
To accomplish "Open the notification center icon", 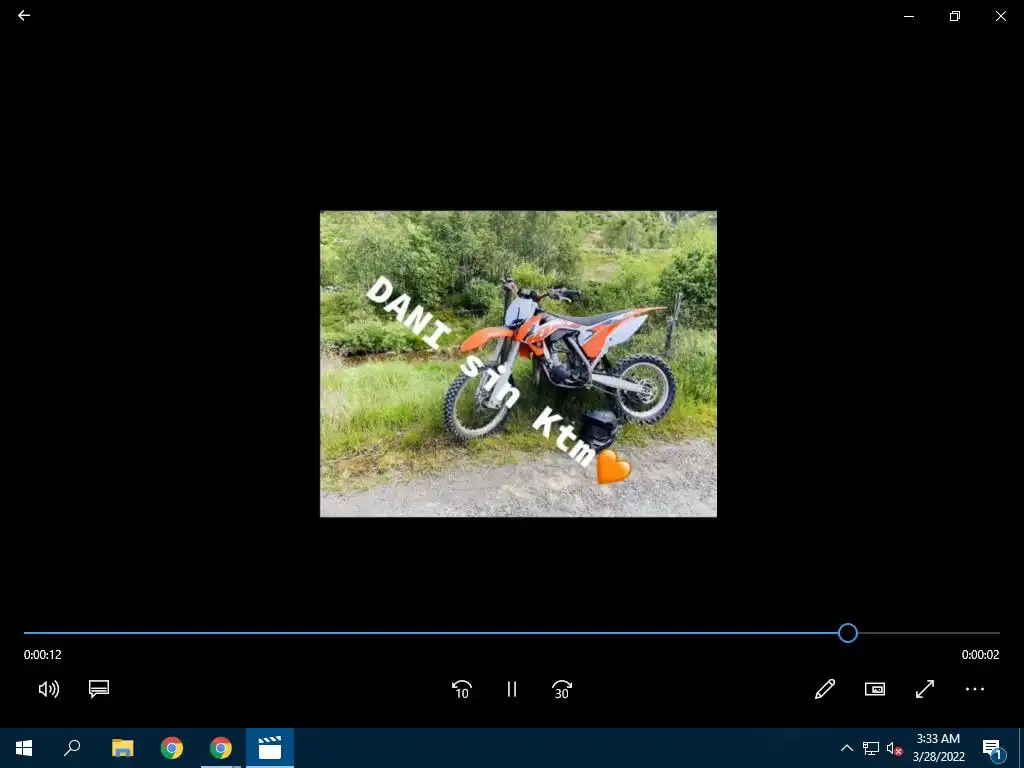I will coord(993,748).
